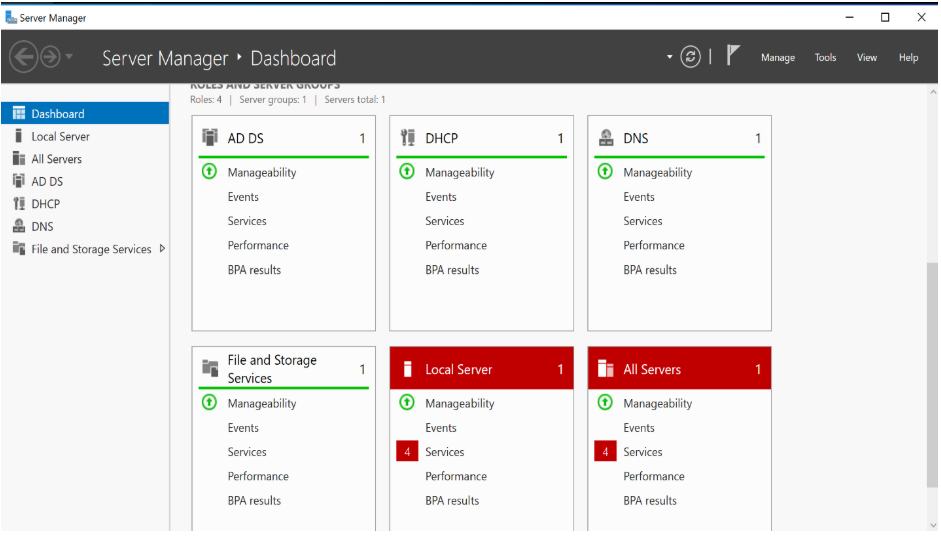Image resolution: width=941 pixels, height=536 pixels.
Task: Click the refresh dashboard icon
Action: pos(690,57)
